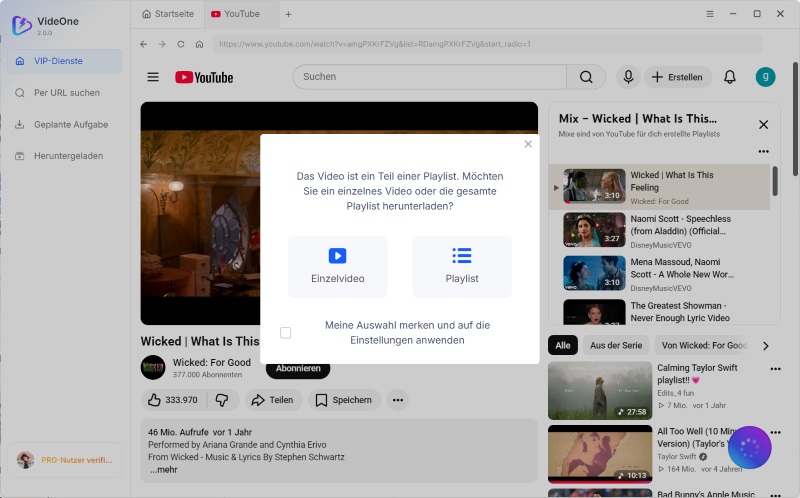The width and height of the screenshot is (800, 498).
Task: Open Heruntergeladen in the sidebar
Action: click(65, 156)
